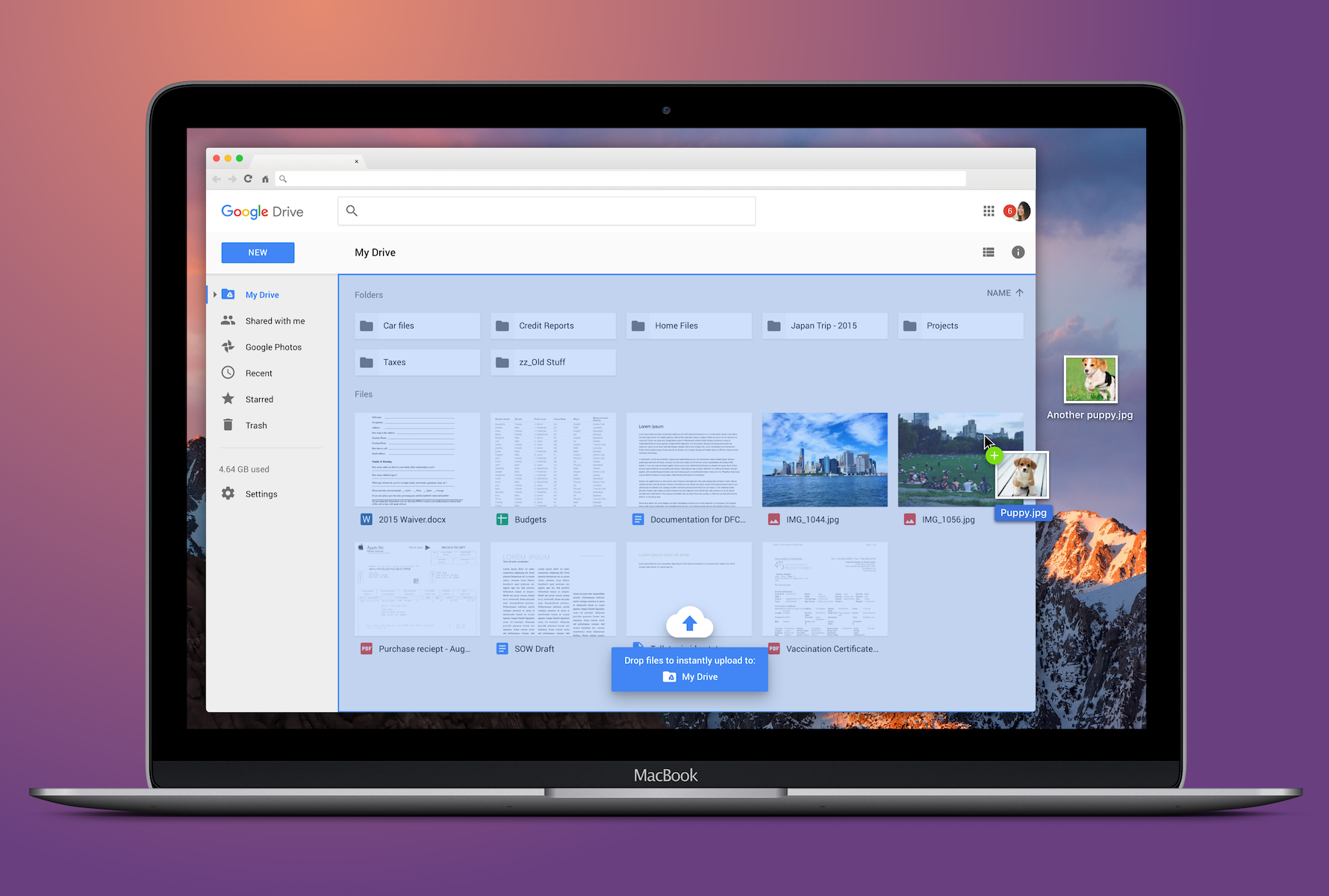The width and height of the screenshot is (1329, 896).
Task: Click the notifications badge
Action: tap(1010, 211)
